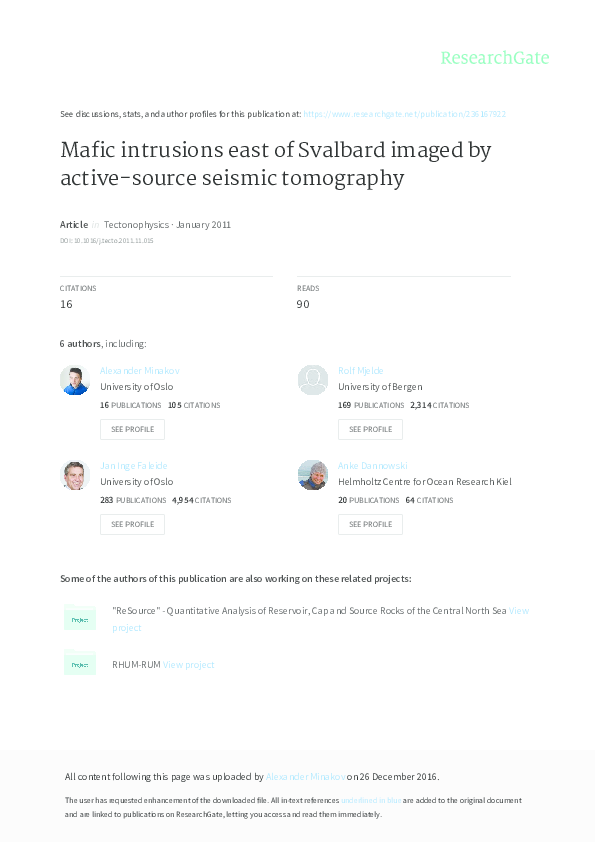Click the ReSource project icon
Image resolution: width=595 pixels, height=842 pixels.
(80, 618)
